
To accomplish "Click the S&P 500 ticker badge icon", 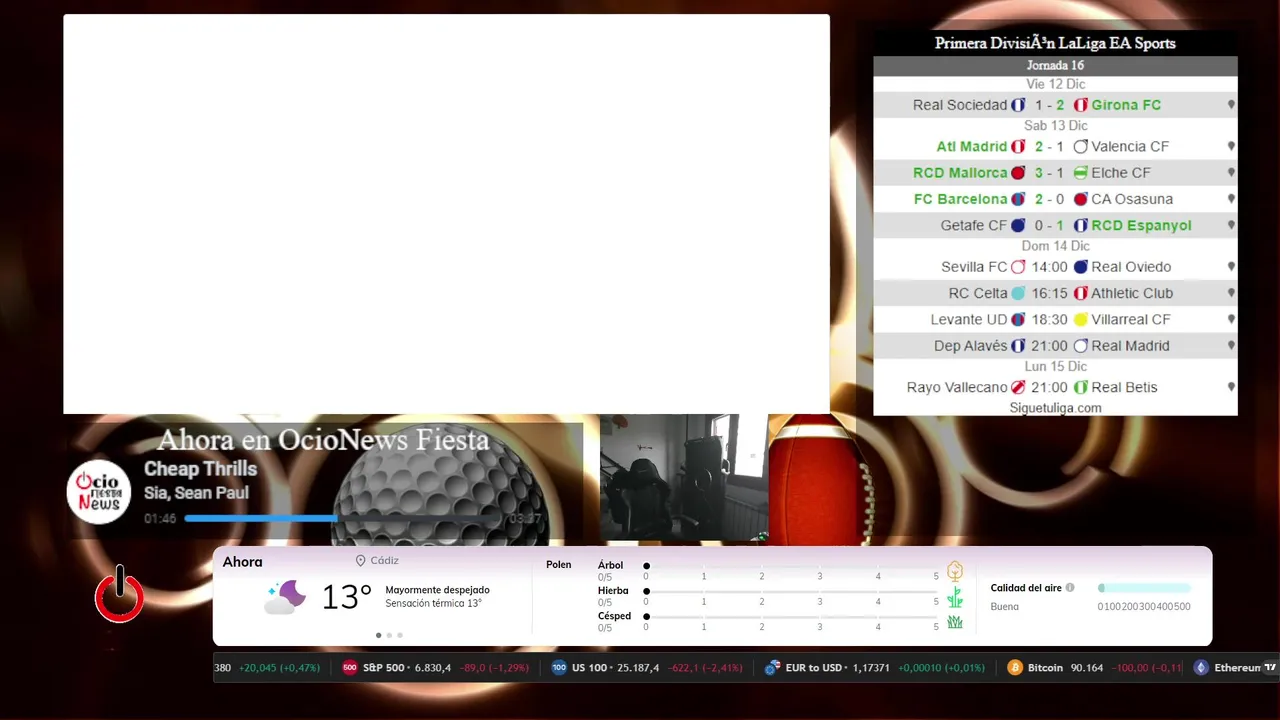I will coord(350,668).
